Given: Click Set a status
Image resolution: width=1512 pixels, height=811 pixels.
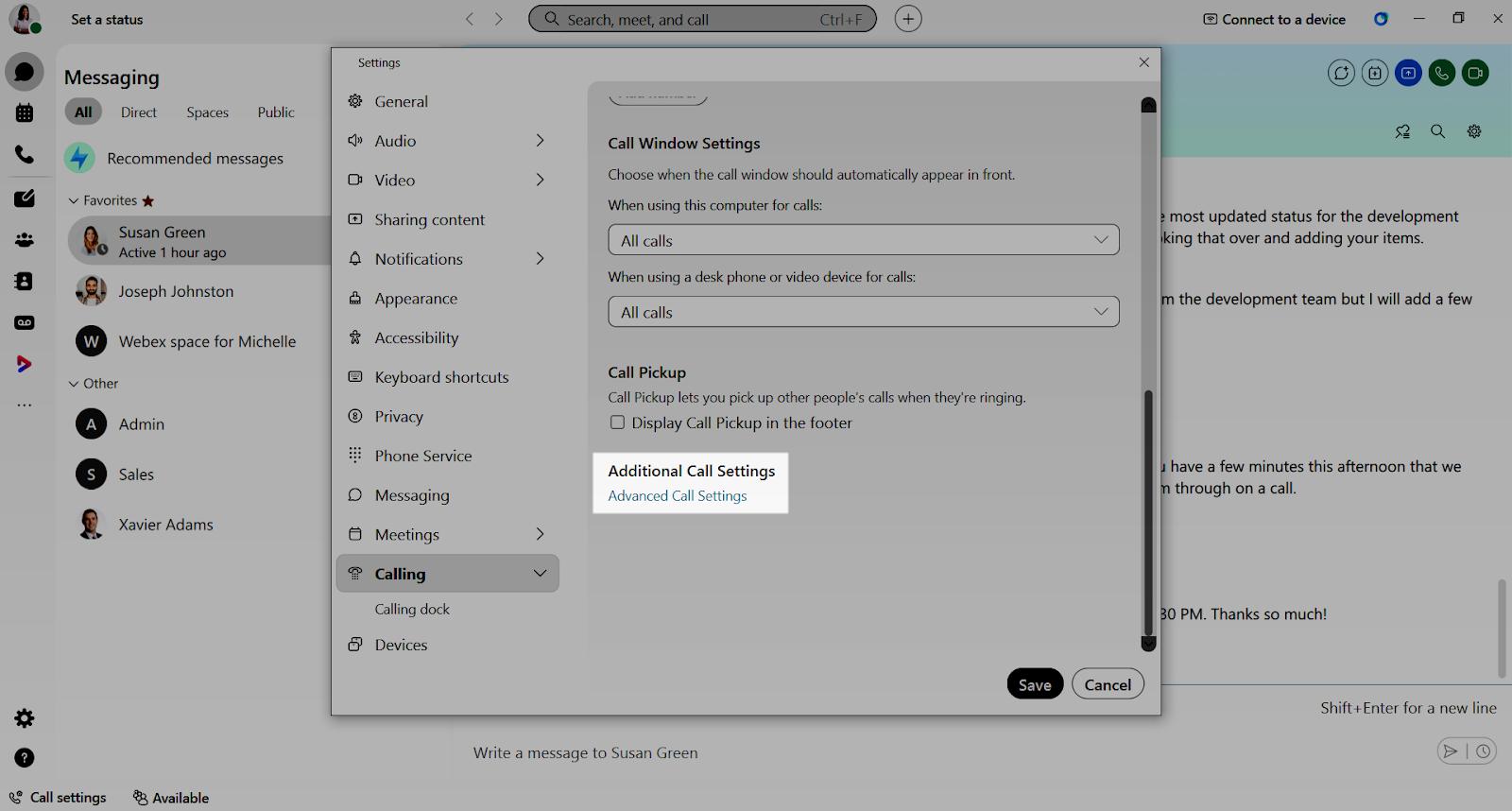Looking at the screenshot, I should pyautogui.click(x=107, y=19).
